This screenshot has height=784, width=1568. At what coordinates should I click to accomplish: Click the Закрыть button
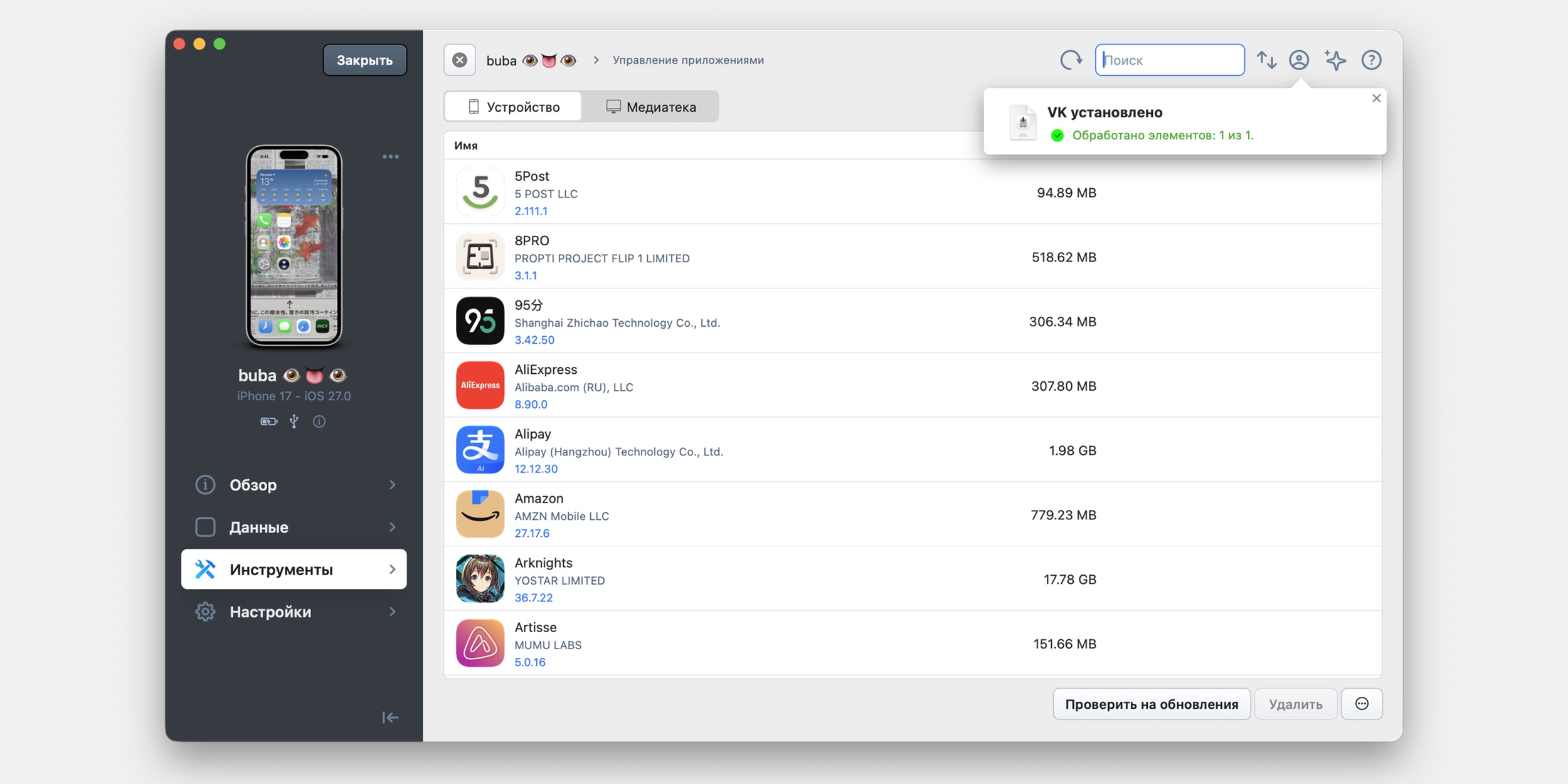click(x=365, y=60)
